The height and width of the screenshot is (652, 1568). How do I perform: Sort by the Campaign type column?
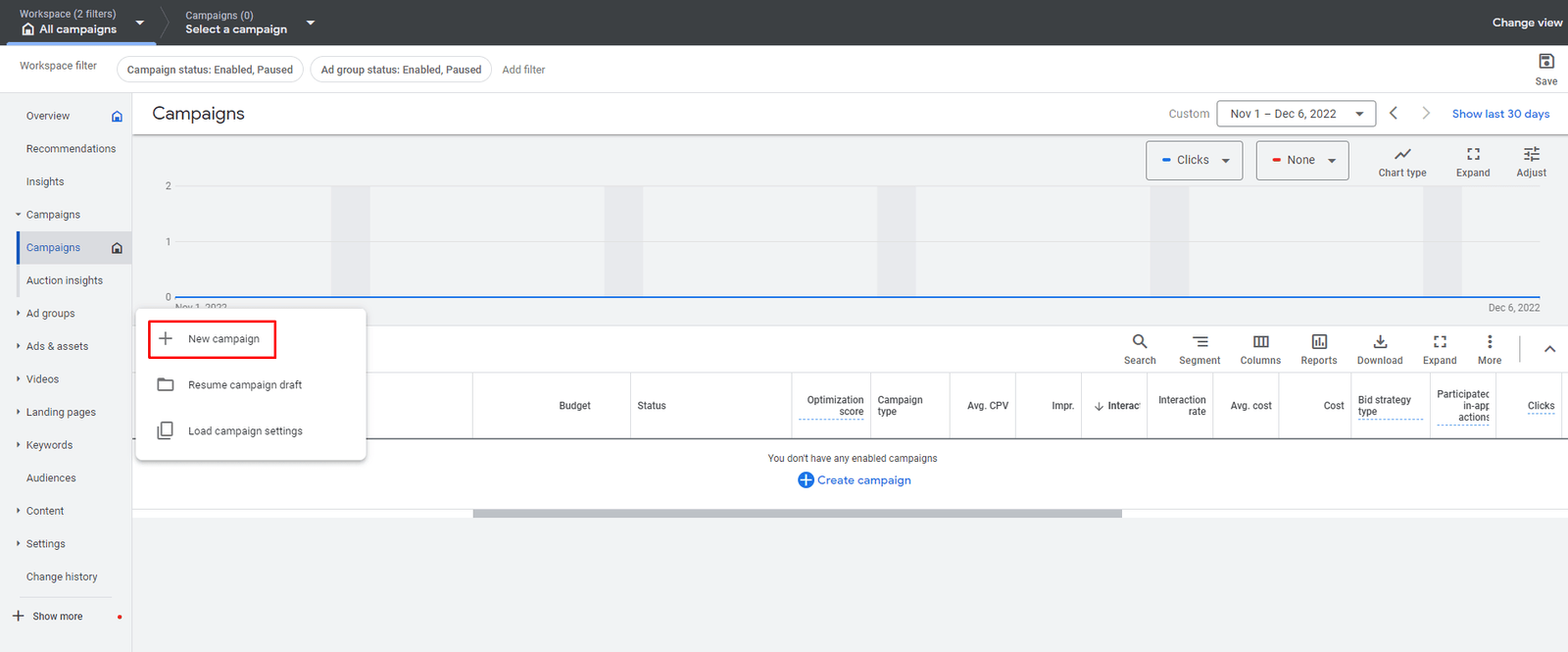(x=900, y=406)
